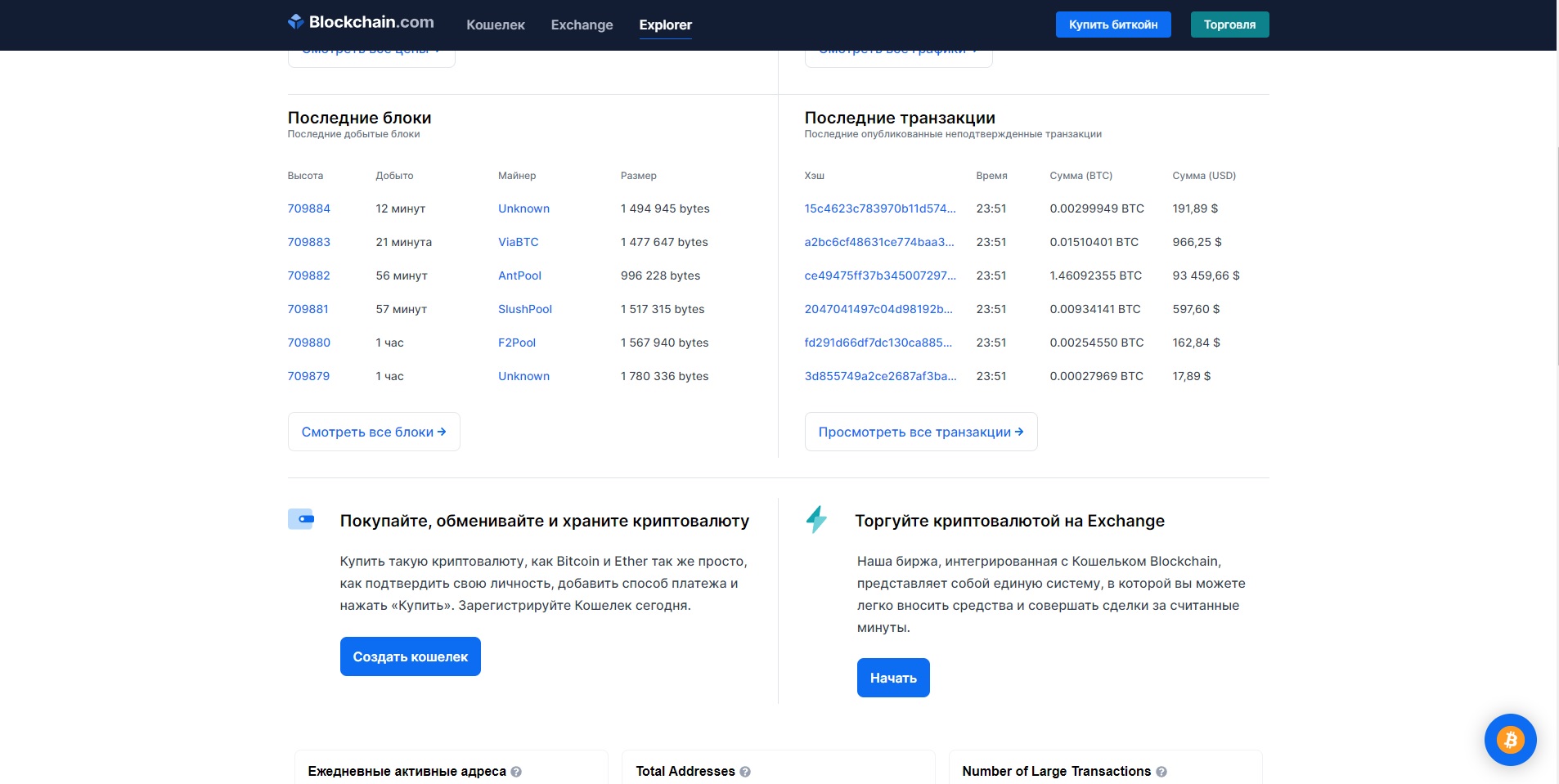The width and height of the screenshot is (1559, 784).
Task: Click the SlushPool miner link
Action: pos(525,309)
